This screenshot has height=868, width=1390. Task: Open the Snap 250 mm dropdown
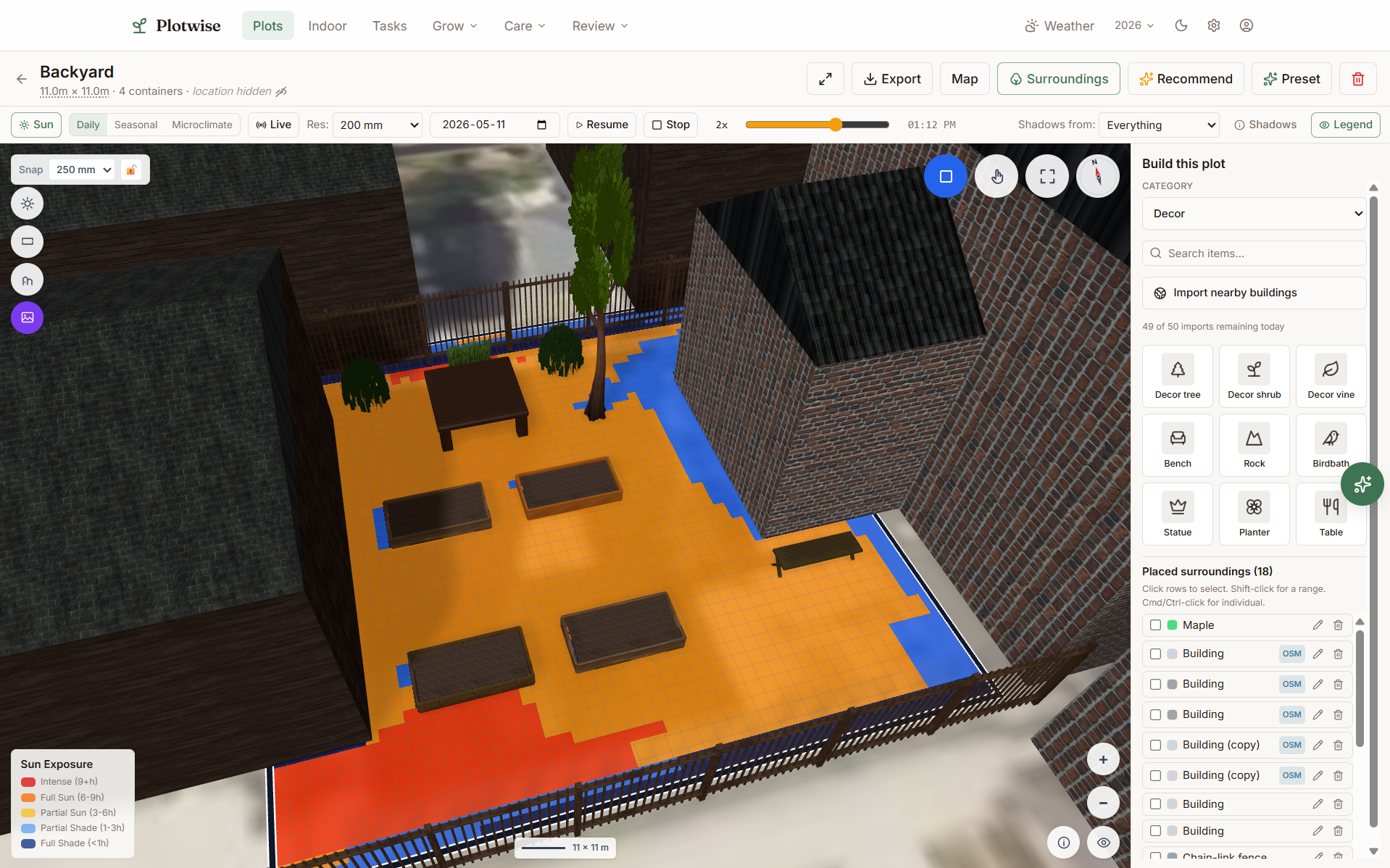click(82, 170)
